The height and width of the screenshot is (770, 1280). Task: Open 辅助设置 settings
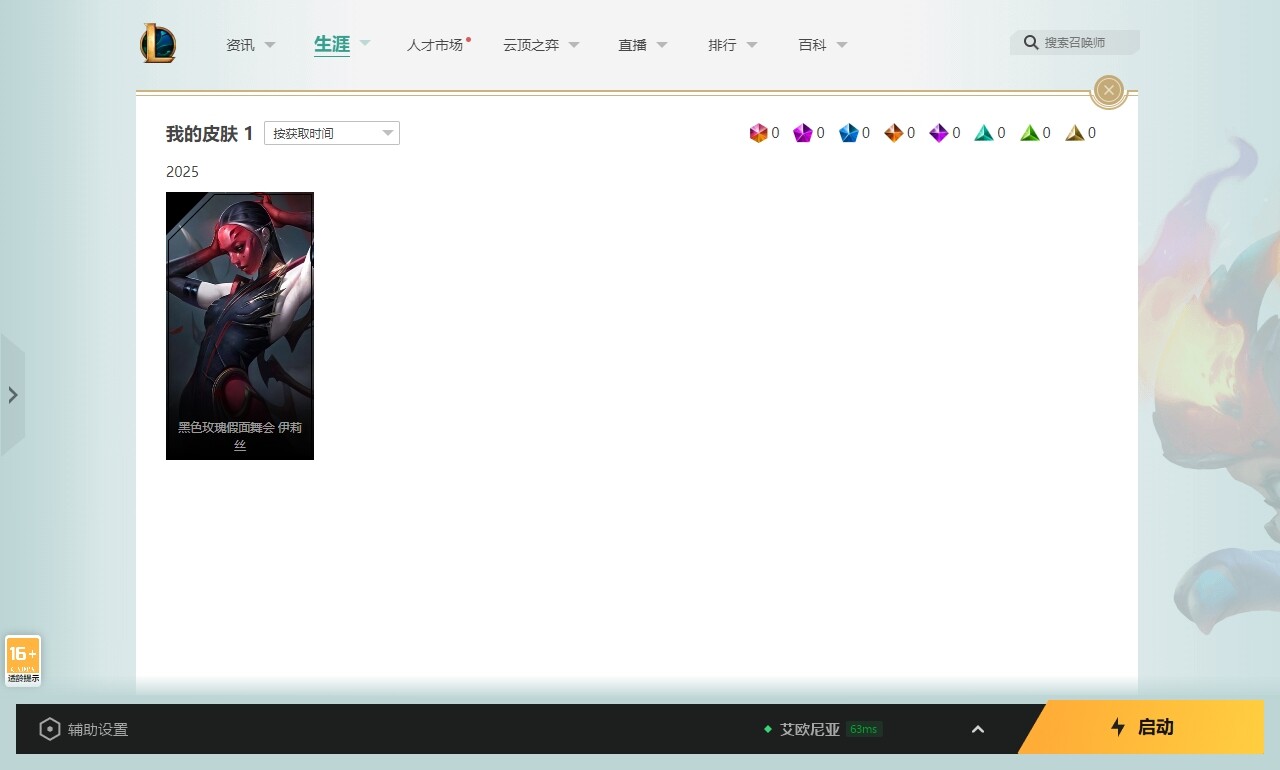point(98,730)
